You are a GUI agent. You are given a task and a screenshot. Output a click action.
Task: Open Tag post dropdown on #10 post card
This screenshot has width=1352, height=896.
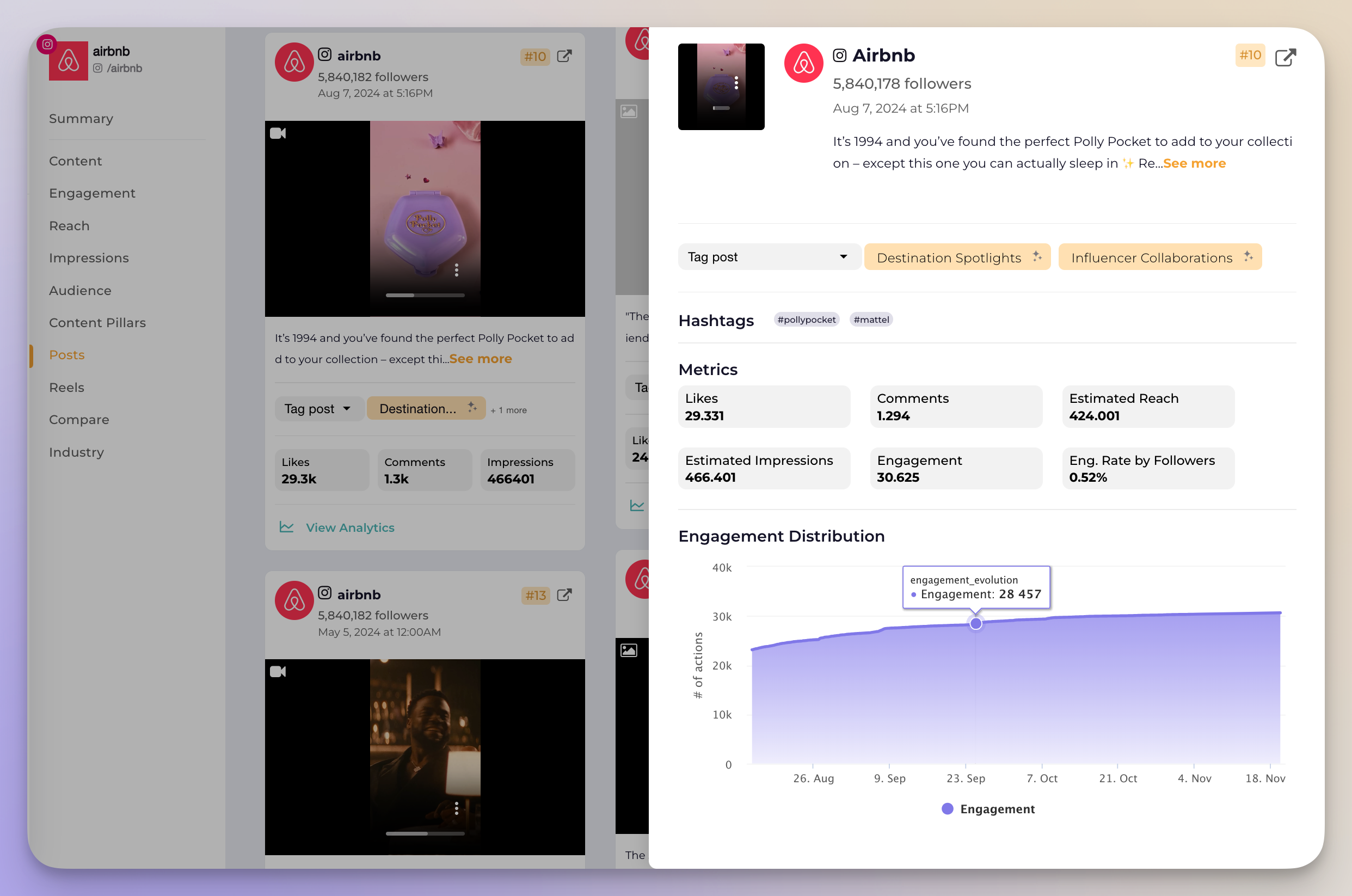(x=319, y=409)
